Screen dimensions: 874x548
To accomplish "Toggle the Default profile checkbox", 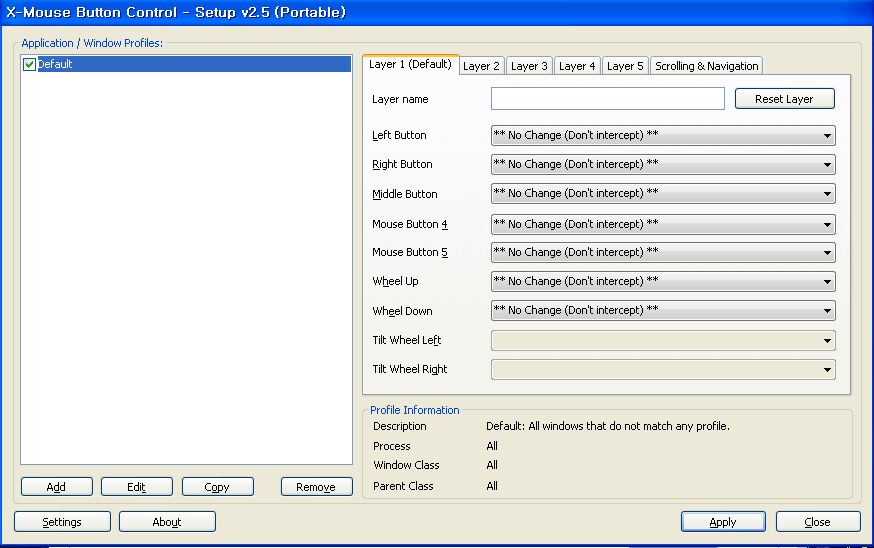I will tap(30, 64).
